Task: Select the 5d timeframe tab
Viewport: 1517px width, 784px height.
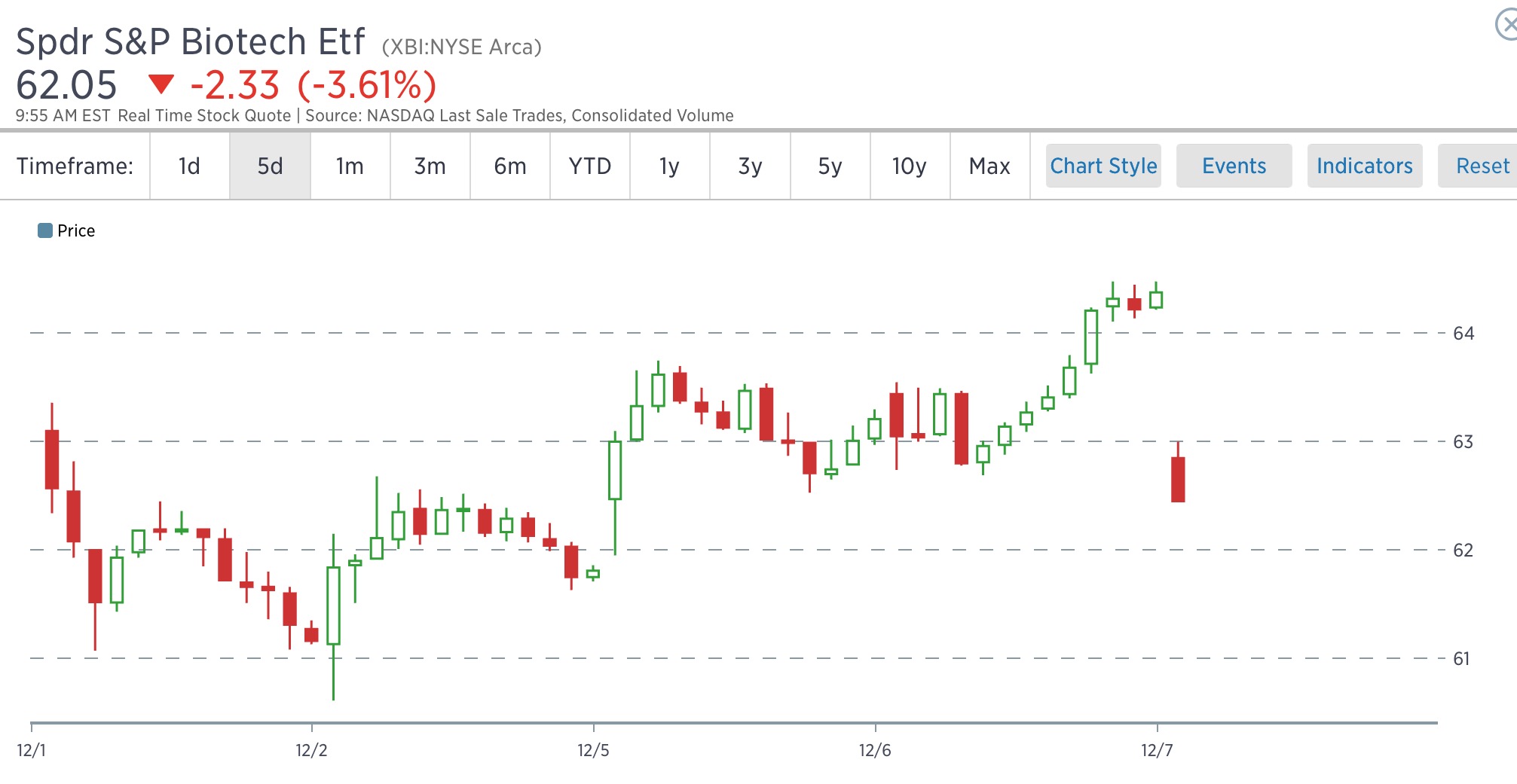Action: 270,166
